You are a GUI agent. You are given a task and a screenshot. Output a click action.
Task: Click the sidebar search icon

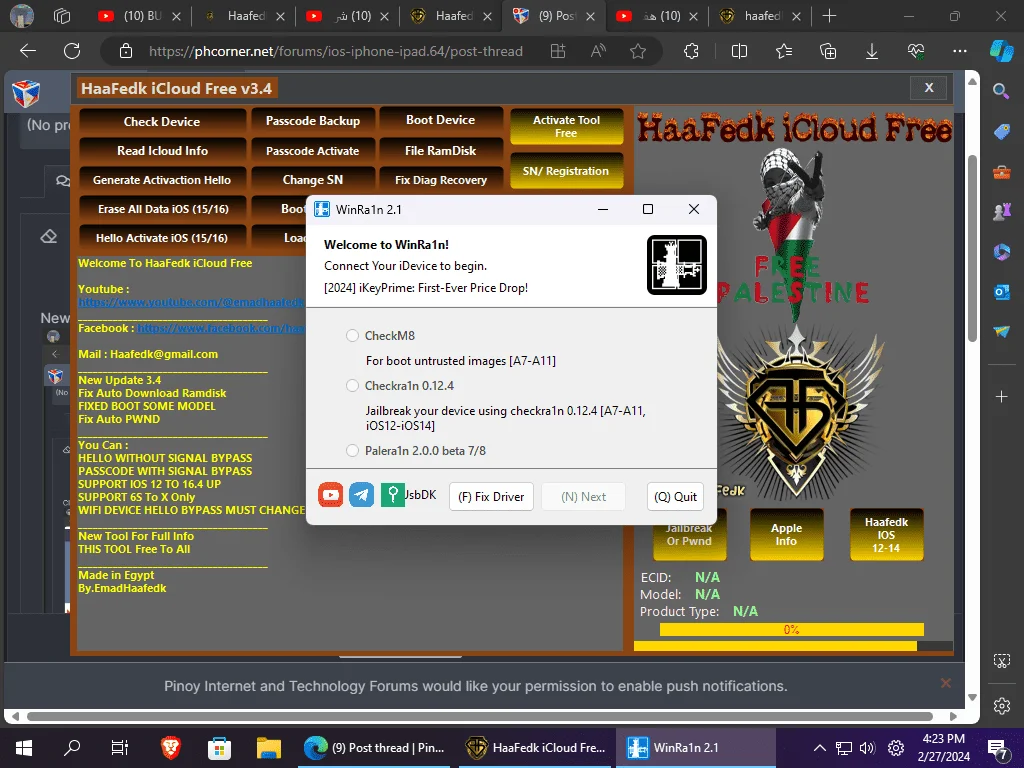[1001, 91]
